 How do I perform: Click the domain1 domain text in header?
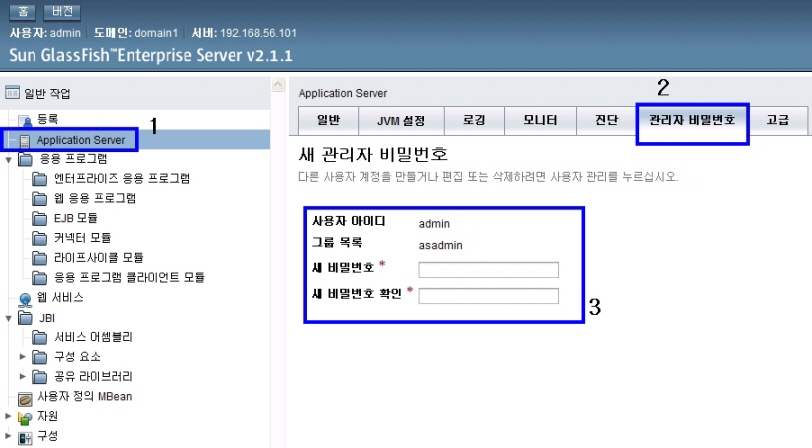(156, 33)
